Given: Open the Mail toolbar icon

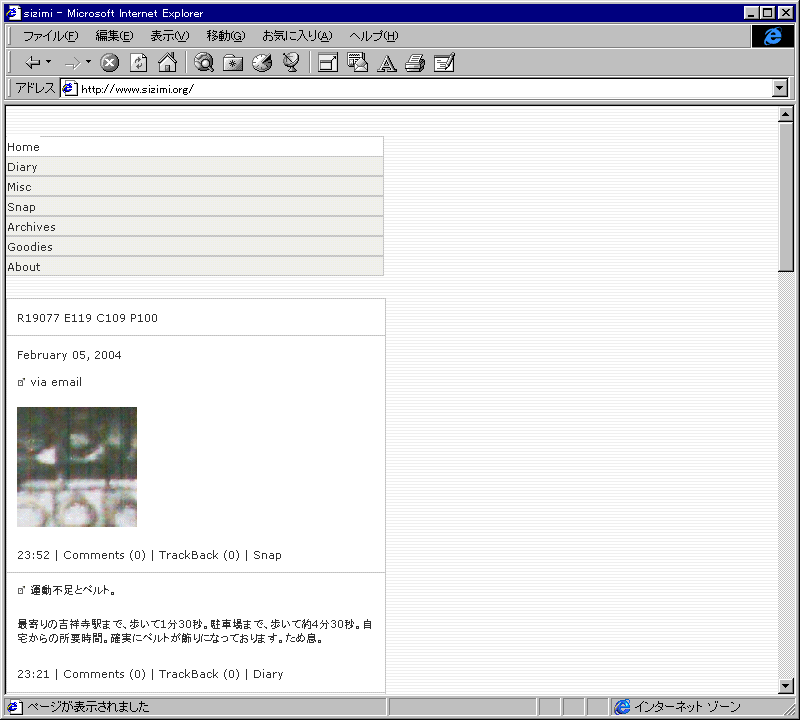Looking at the screenshot, I should pyautogui.click(x=357, y=63).
